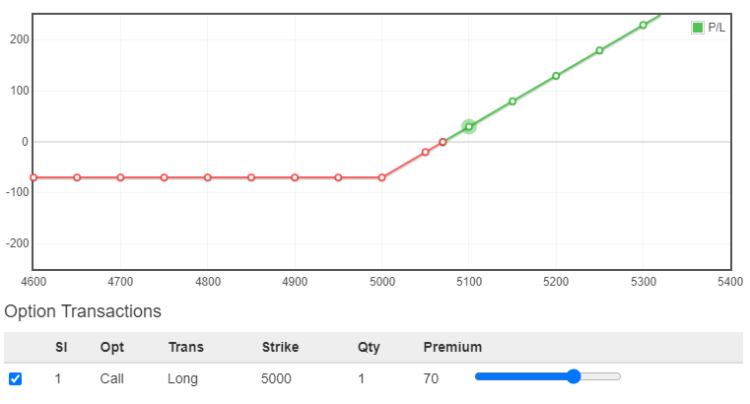Image resolution: width=750 pixels, height=404 pixels.
Task: Click the green data point at 5200
Action: (x=556, y=76)
